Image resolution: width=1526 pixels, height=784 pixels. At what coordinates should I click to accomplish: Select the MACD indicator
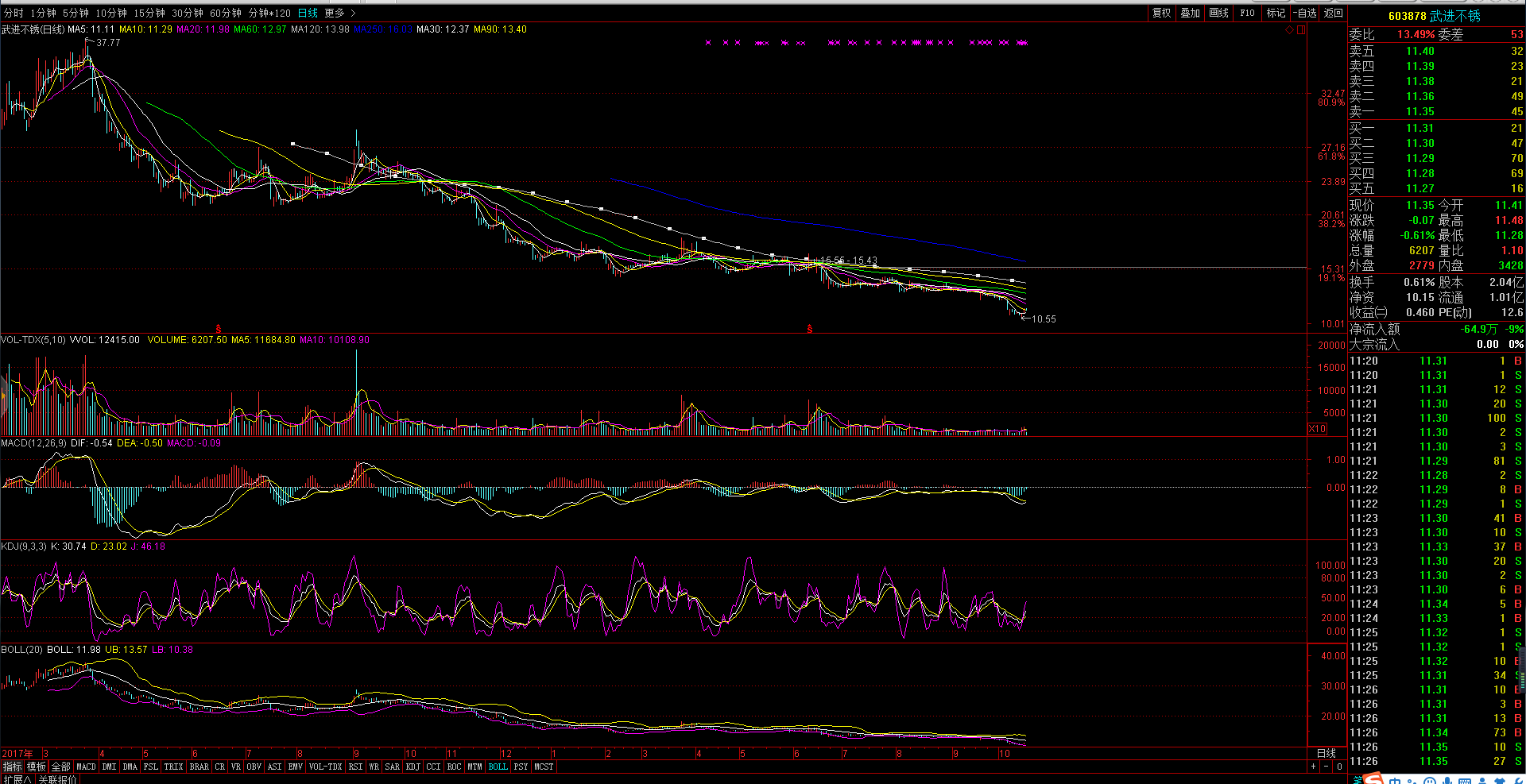(86, 767)
